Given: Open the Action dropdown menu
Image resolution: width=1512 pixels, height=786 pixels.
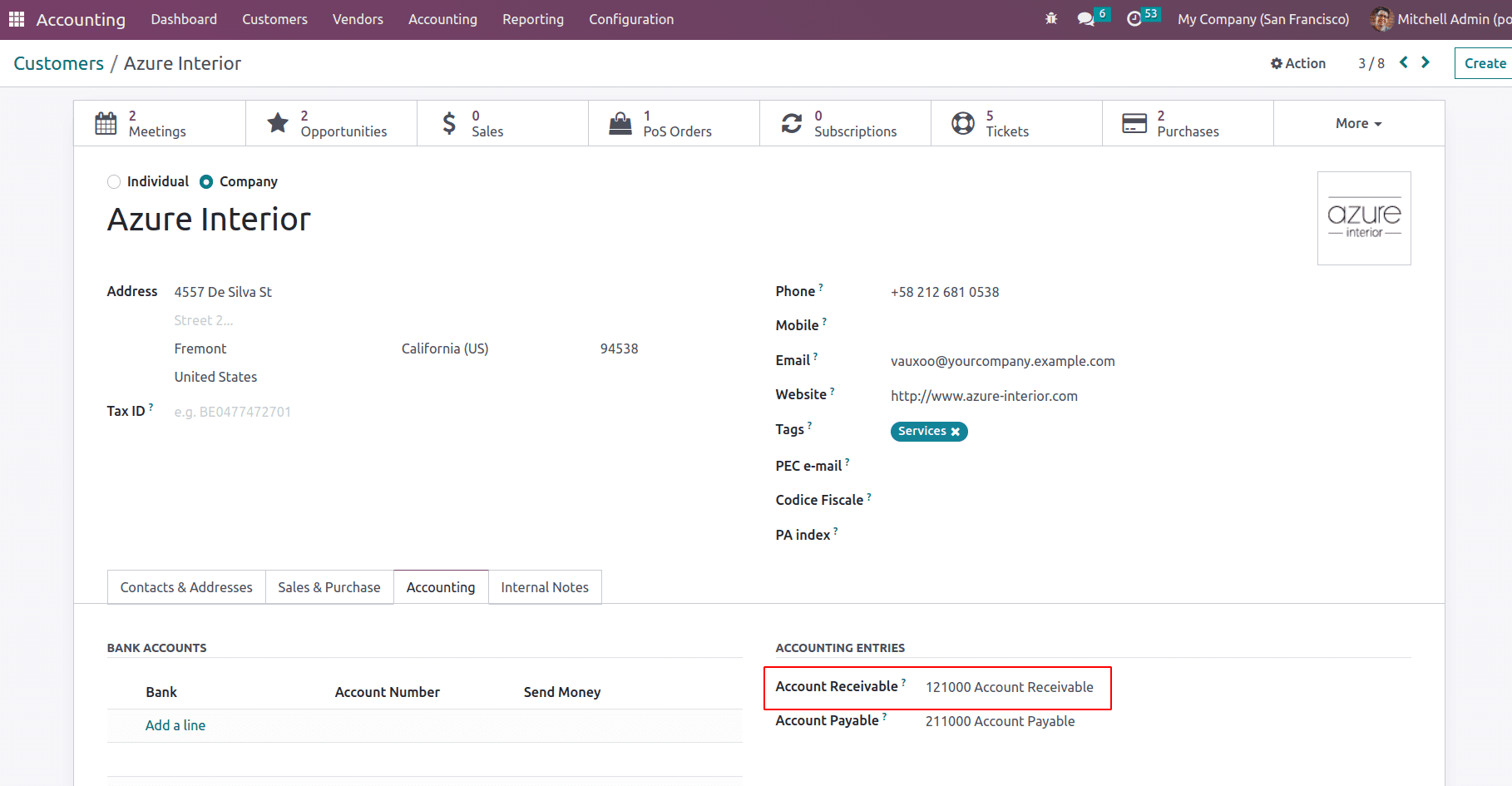Looking at the screenshot, I should point(1298,63).
